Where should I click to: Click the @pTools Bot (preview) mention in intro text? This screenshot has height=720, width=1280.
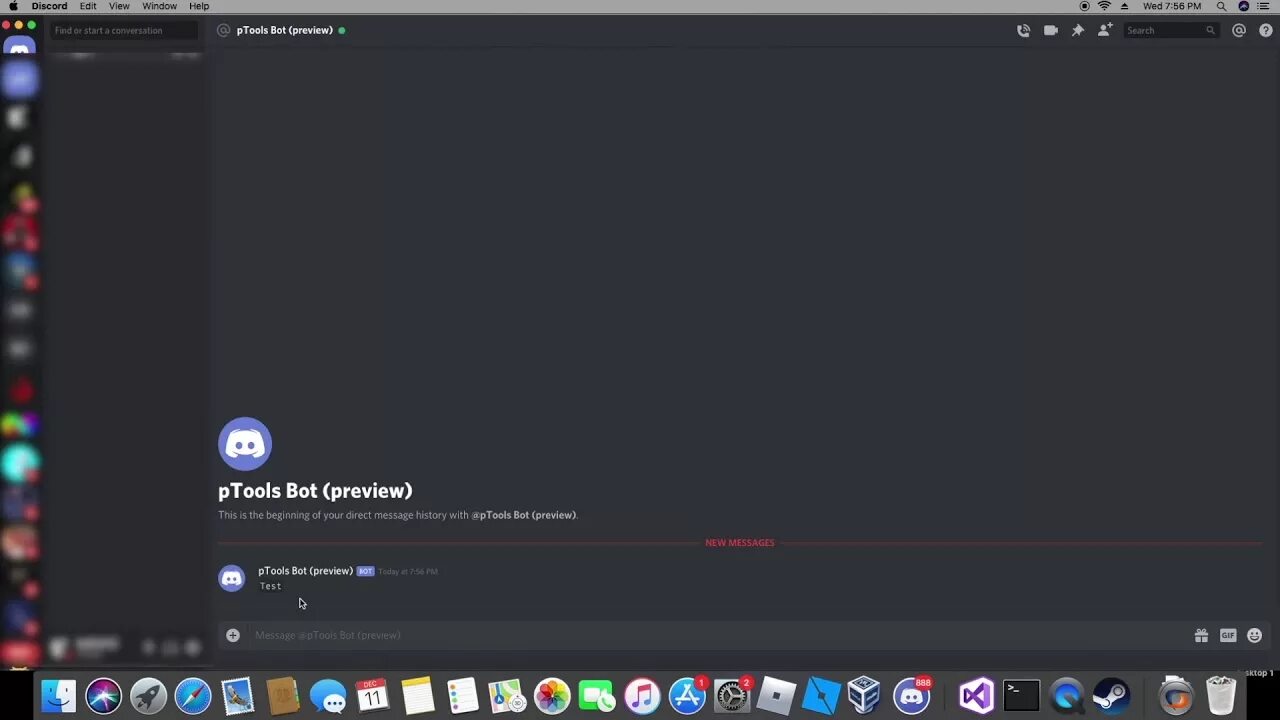click(x=524, y=516)
